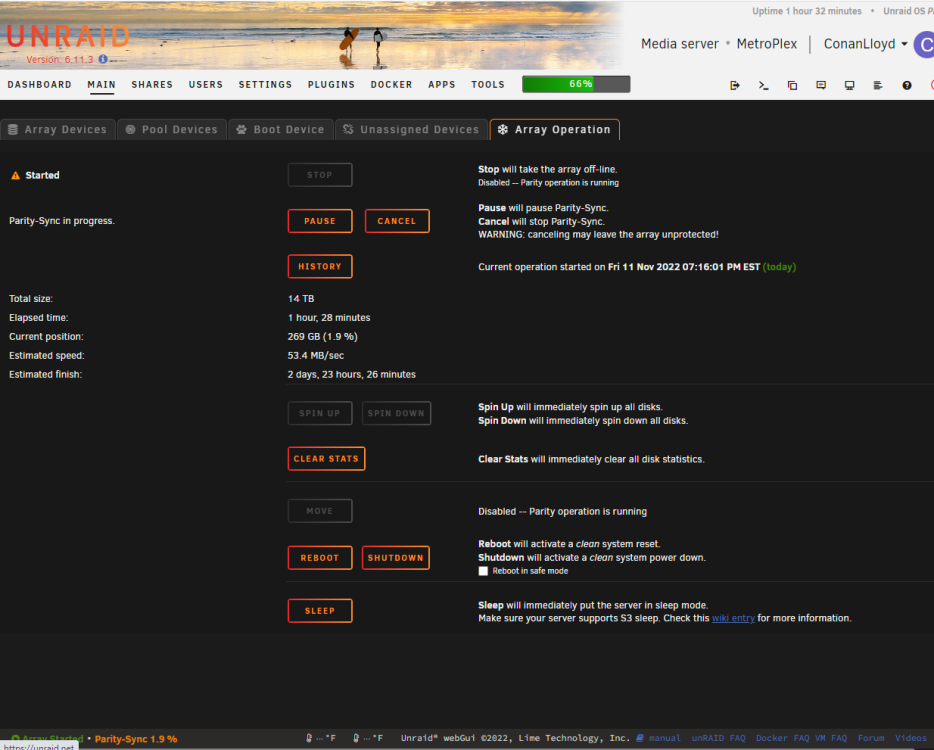Open the Users menu
The image size is (934, 750).
coord(206,85)
